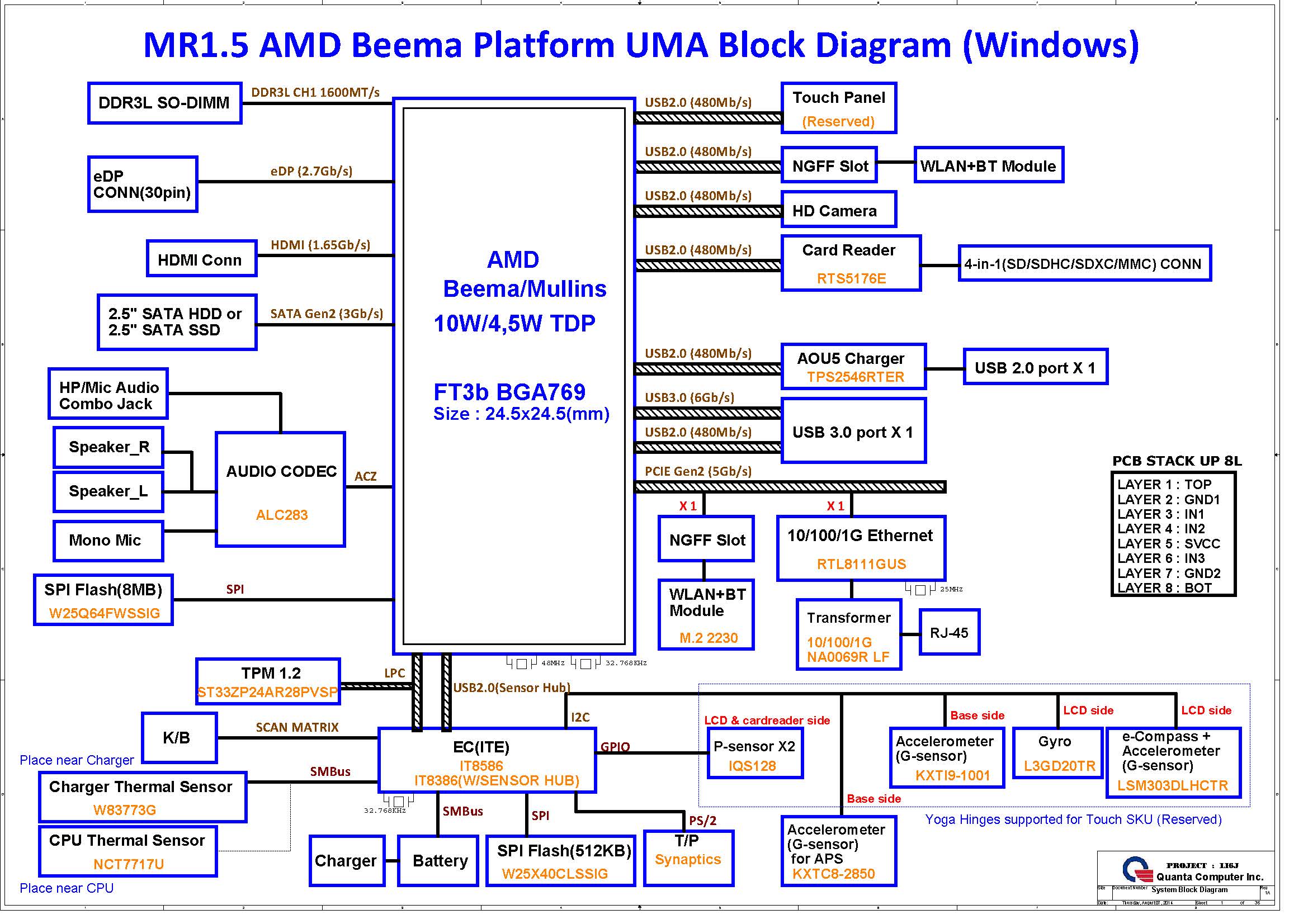
Task: Select the "K/B" keyboard block
Action: [179, 738]
